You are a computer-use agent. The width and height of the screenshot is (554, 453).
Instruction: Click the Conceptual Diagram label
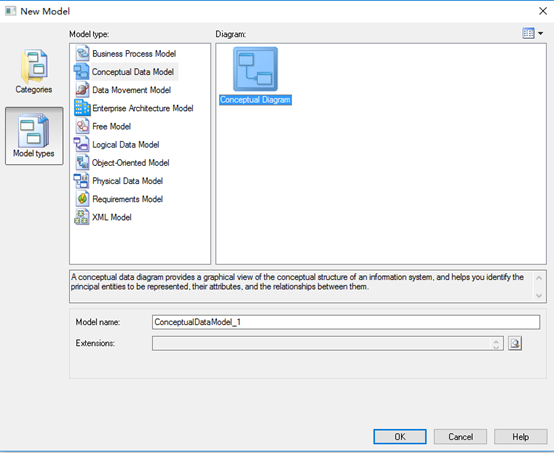point(255,100)
